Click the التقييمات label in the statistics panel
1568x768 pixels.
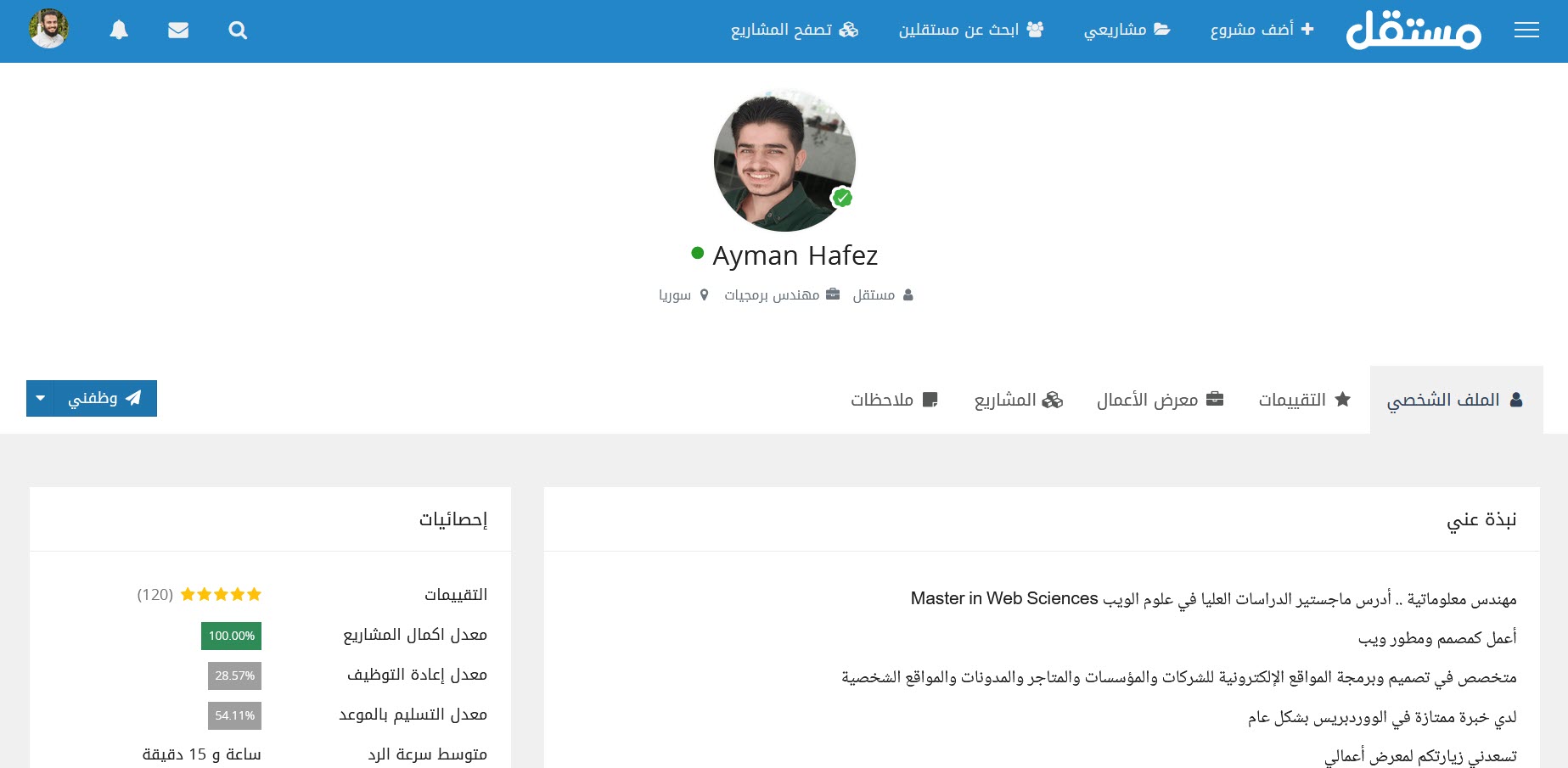(x=456, y=595)
